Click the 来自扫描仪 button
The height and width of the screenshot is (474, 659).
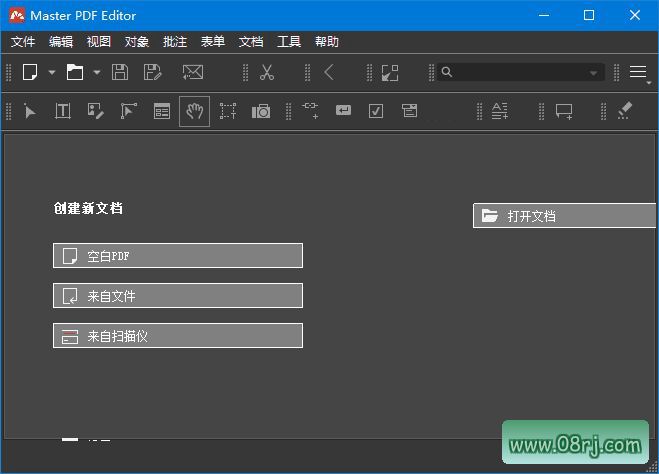point(178,336)
